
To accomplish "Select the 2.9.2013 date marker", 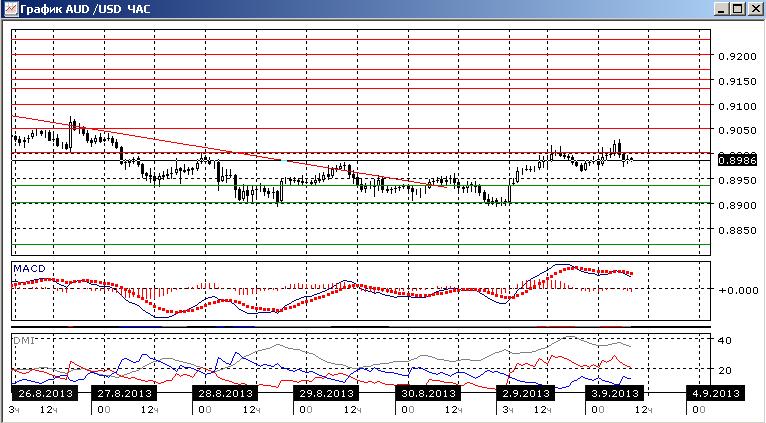I will pyautogui.click(x=526, y=393).
